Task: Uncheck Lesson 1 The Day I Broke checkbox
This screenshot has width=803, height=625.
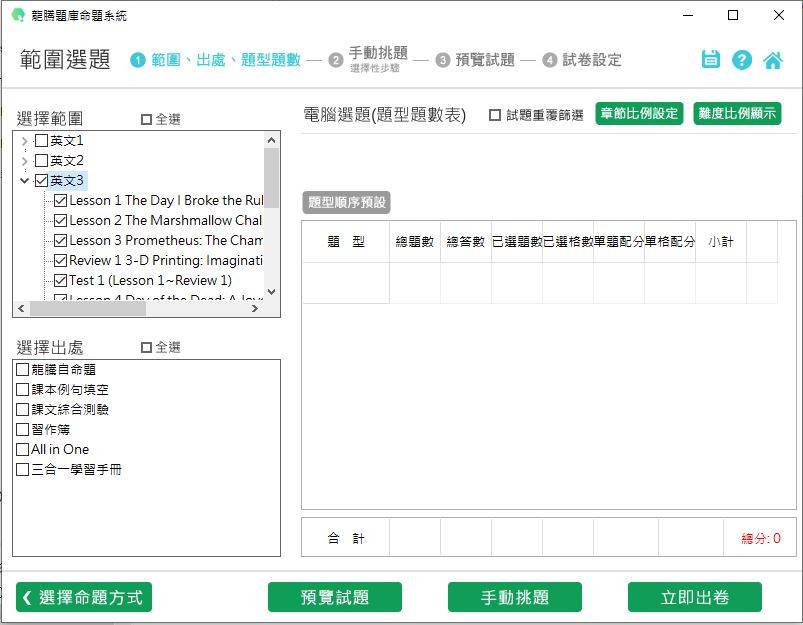Action: [x=60, y=200]
